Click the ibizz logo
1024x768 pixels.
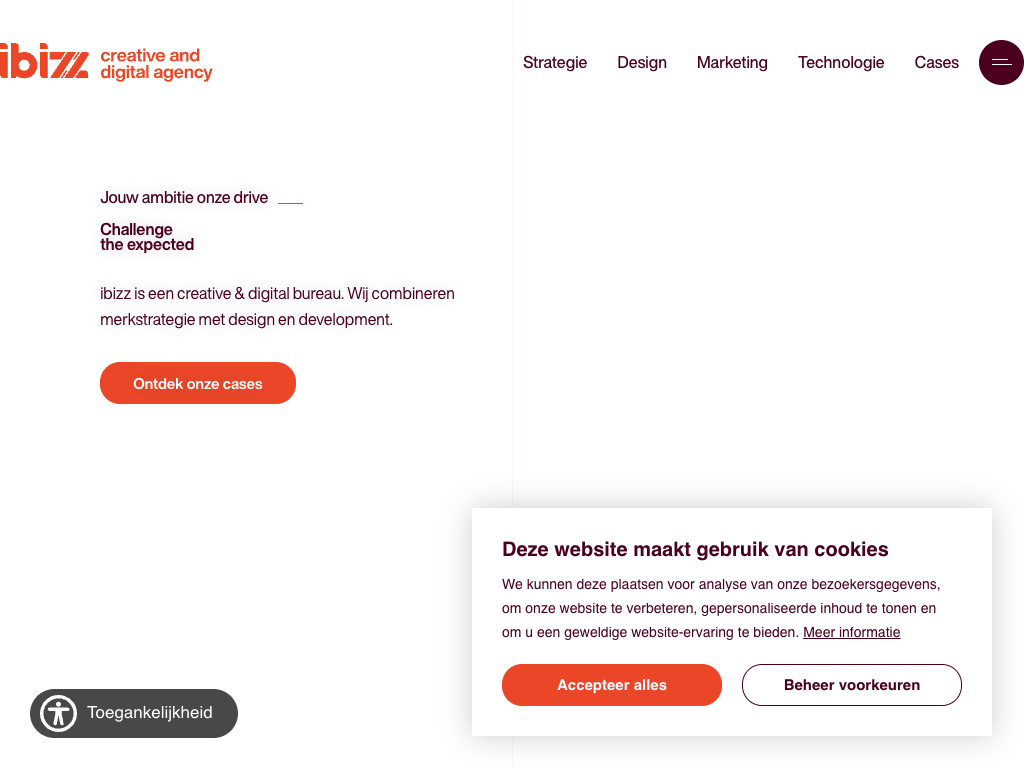[x=45, y=62]
